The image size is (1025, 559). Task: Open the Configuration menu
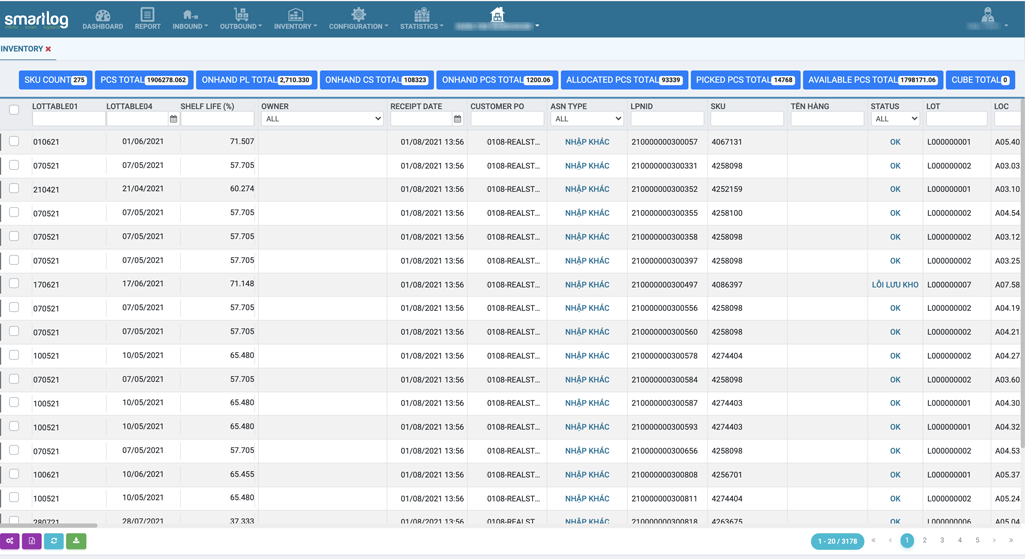pyautogui.click(x=358, y=19)
